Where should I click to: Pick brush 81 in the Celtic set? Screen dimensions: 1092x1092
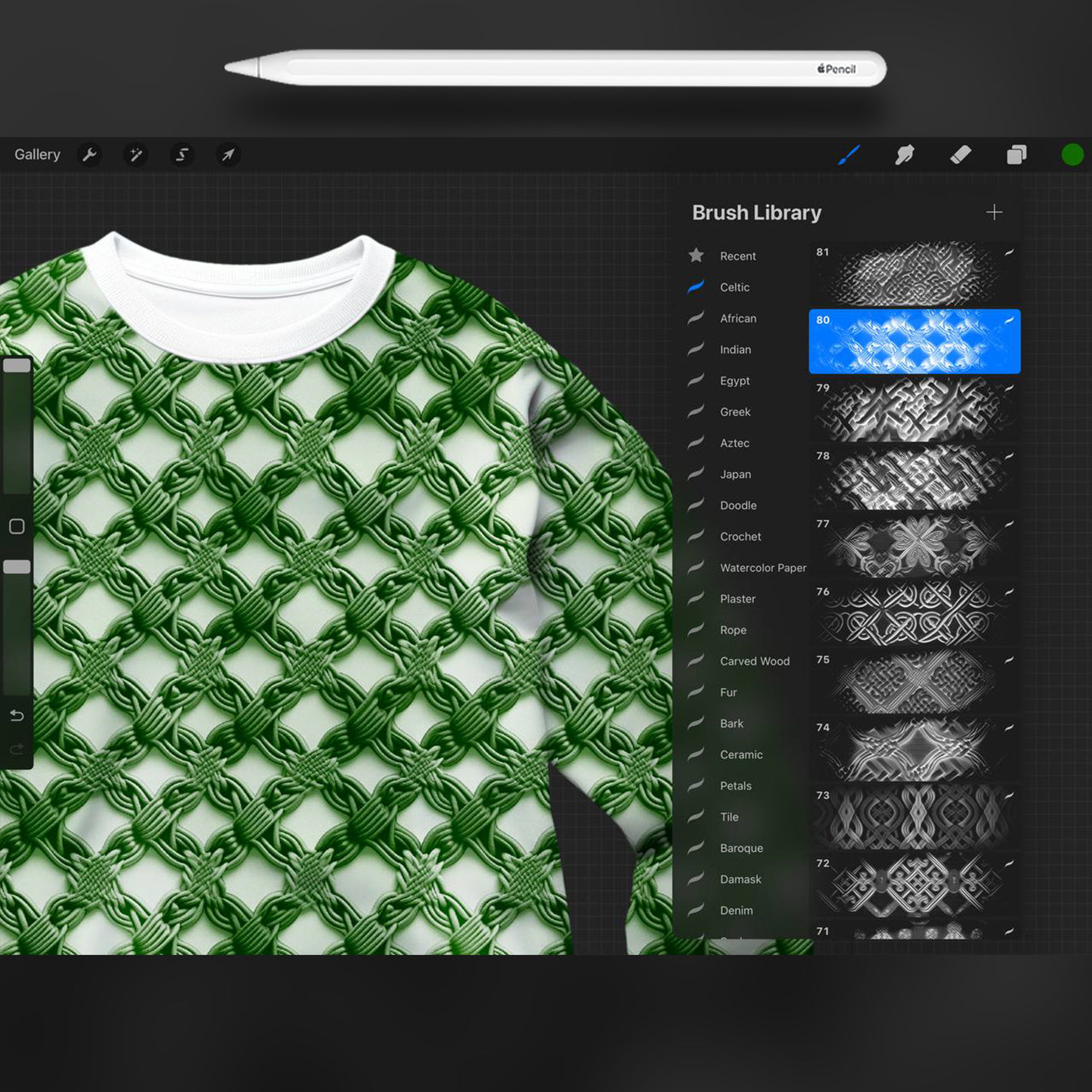[x=914, y=274]
